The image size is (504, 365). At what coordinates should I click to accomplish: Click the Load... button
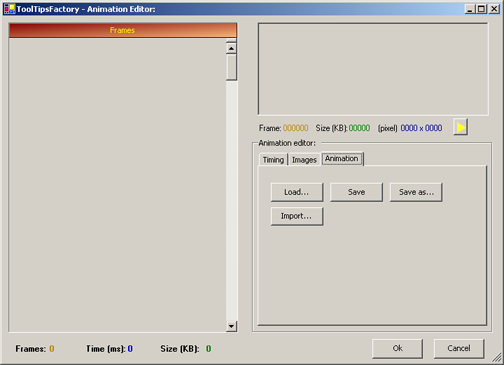coord(297,192)
